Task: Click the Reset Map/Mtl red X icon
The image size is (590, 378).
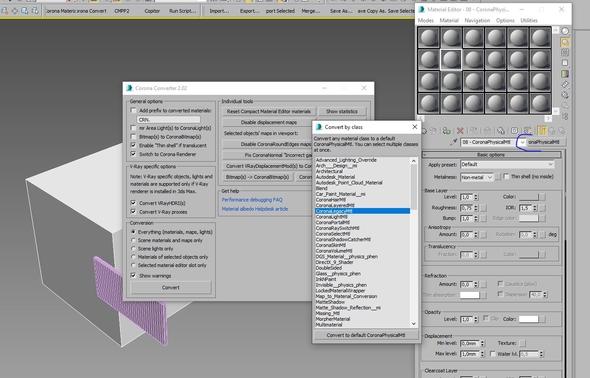Action: point(460,131)
